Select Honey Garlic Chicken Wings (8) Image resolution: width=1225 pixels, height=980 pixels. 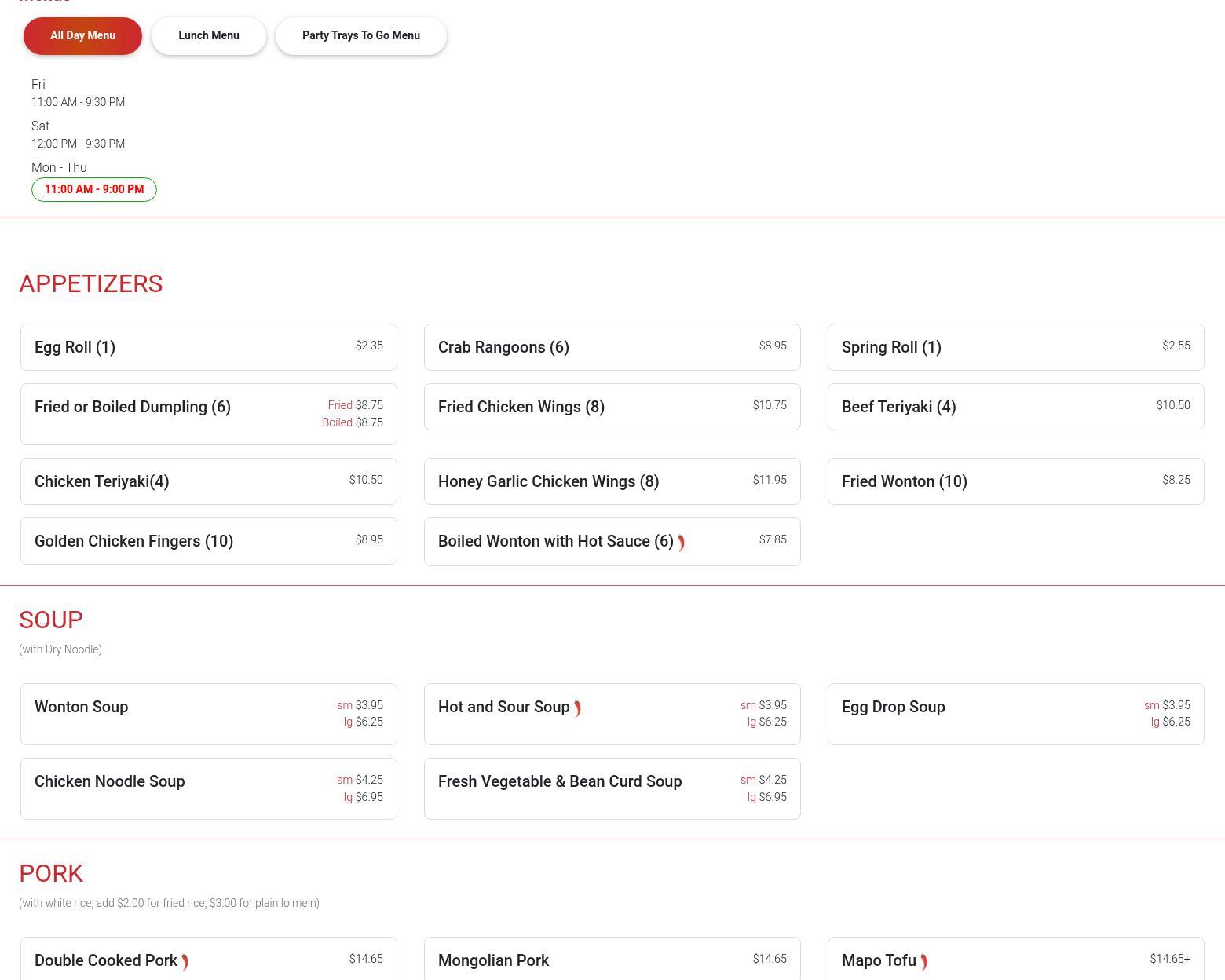[612, 481]
